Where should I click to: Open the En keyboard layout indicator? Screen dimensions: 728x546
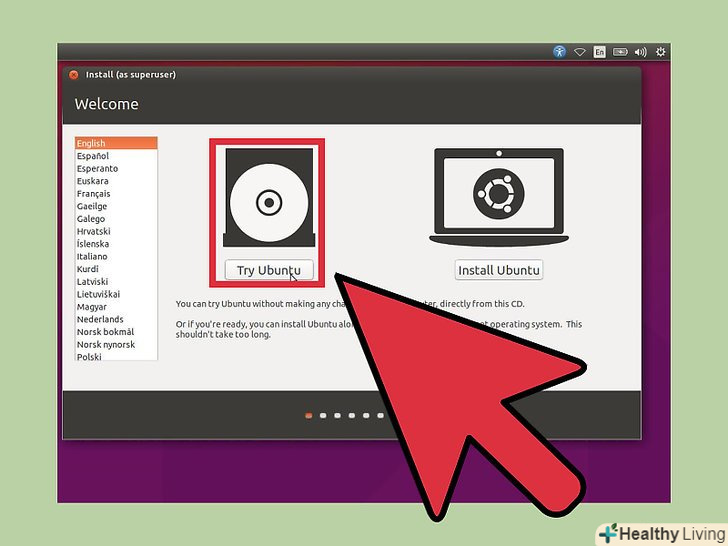click(x=599, y=52)
